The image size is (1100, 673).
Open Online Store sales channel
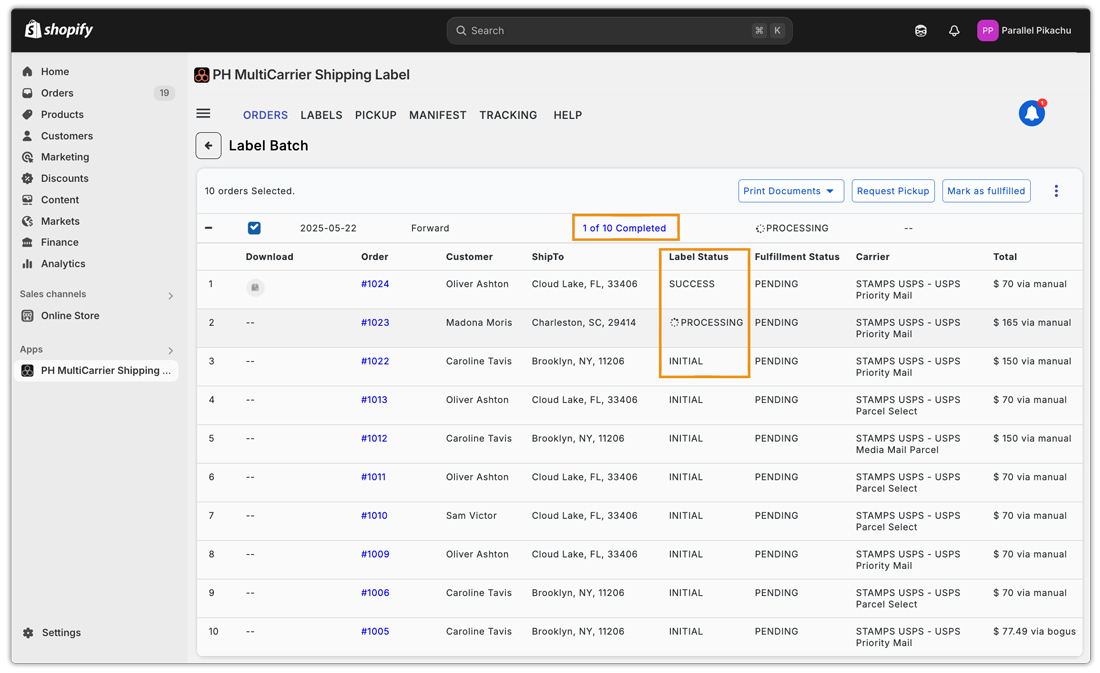pos(69,315)
